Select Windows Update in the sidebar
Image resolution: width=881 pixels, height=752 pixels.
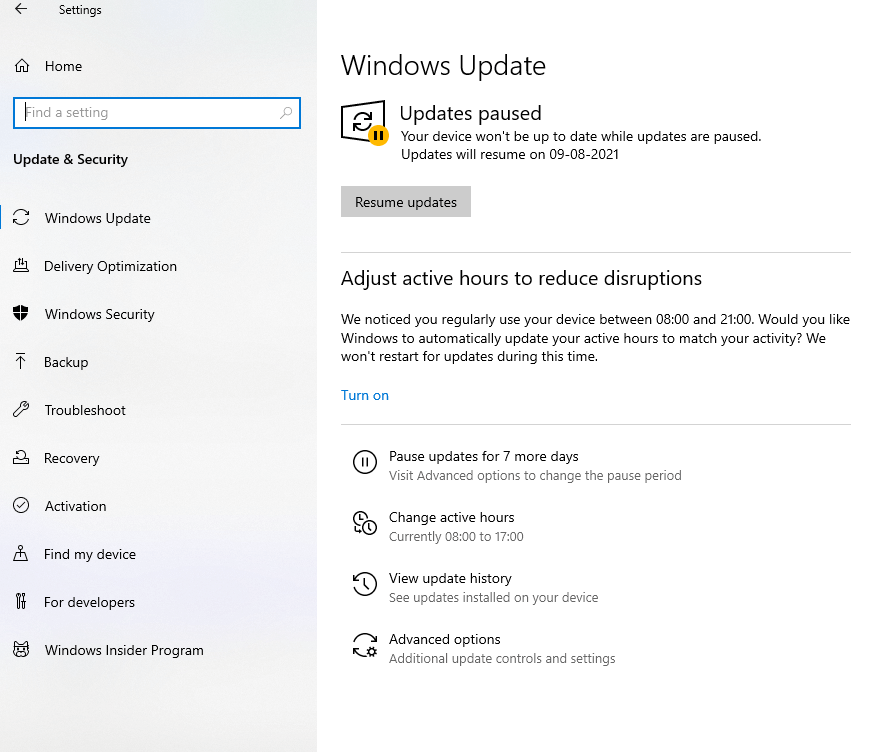pyautogui.click(x=97, y=218)
